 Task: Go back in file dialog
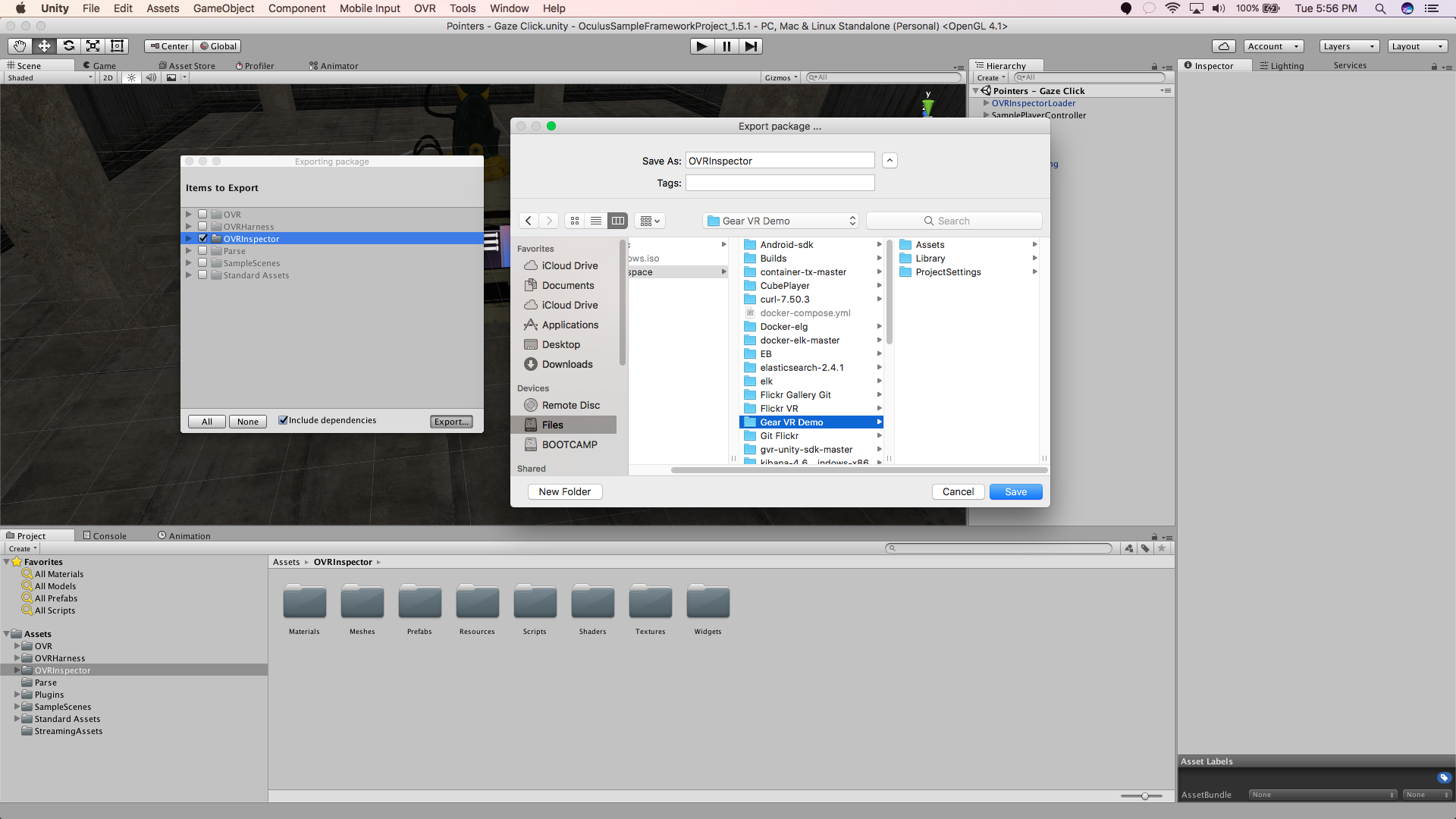pyautogui.click(x=529, y=221)
